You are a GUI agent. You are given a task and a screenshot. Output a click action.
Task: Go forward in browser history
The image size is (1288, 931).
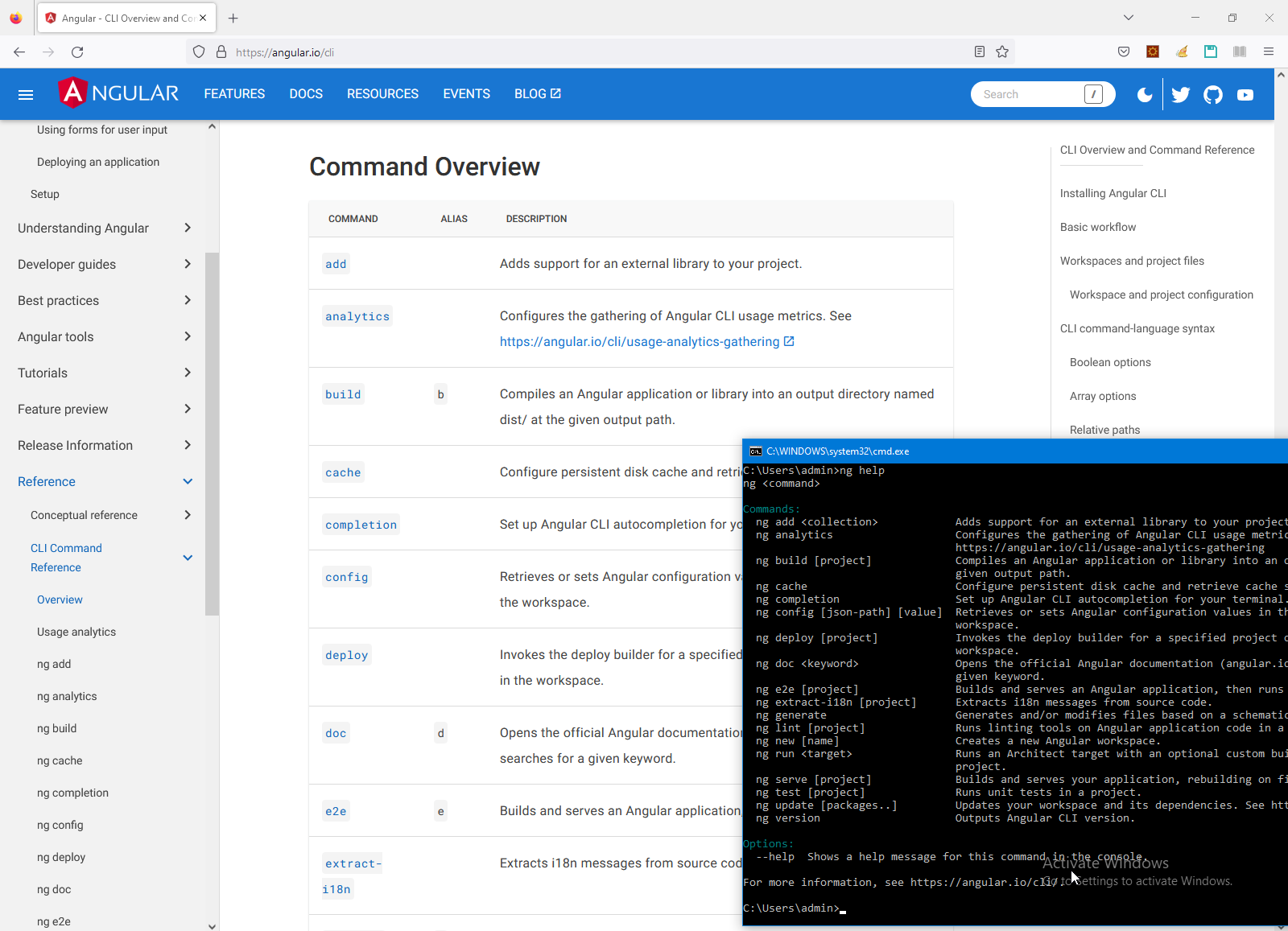click(x=48, y=52)
